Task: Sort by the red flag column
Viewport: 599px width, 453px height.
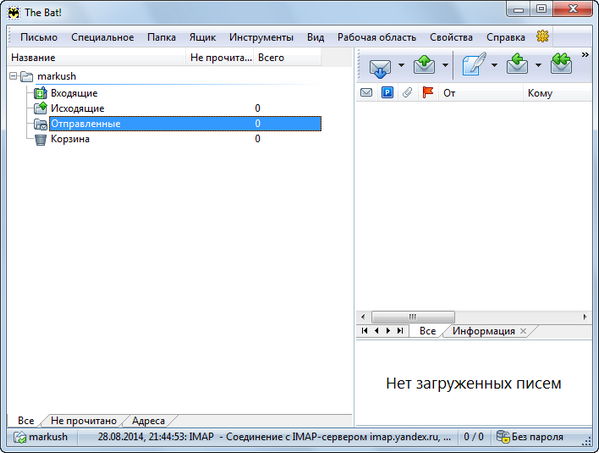Action: pyautogui.click(x=428, y=92)
